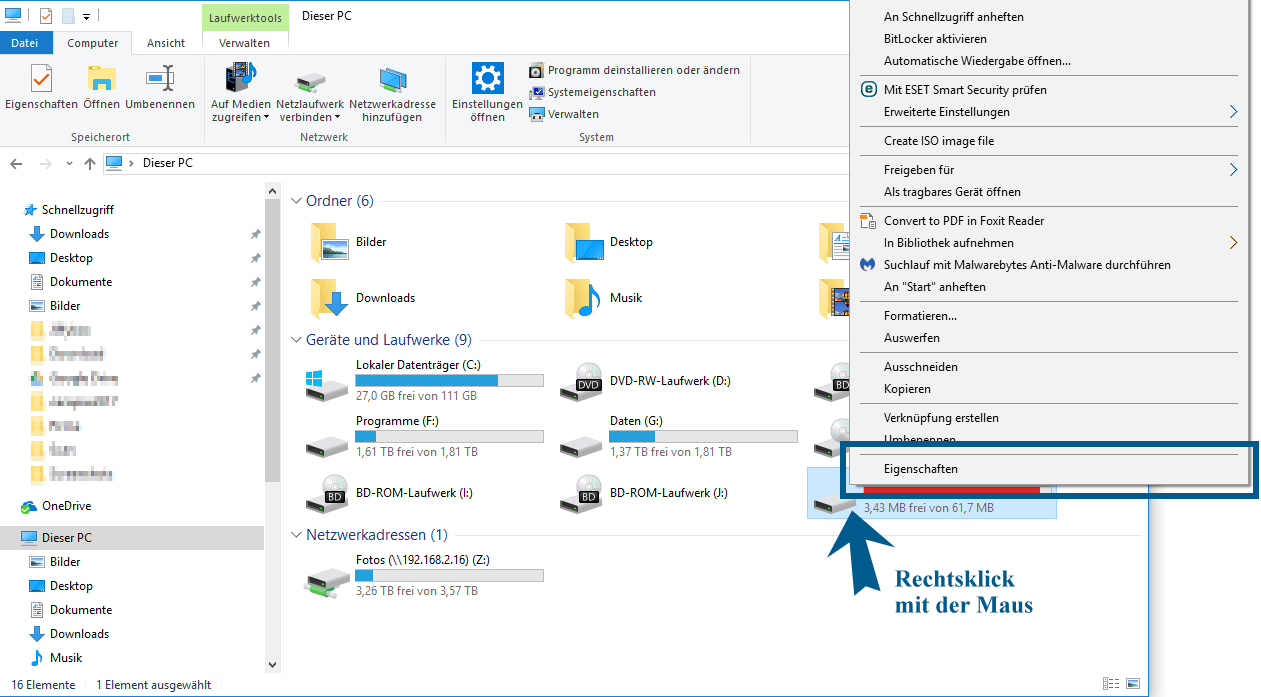Click Programm deinstallieren oder ändern
The image size is (1261, 697).
[635, 70]
